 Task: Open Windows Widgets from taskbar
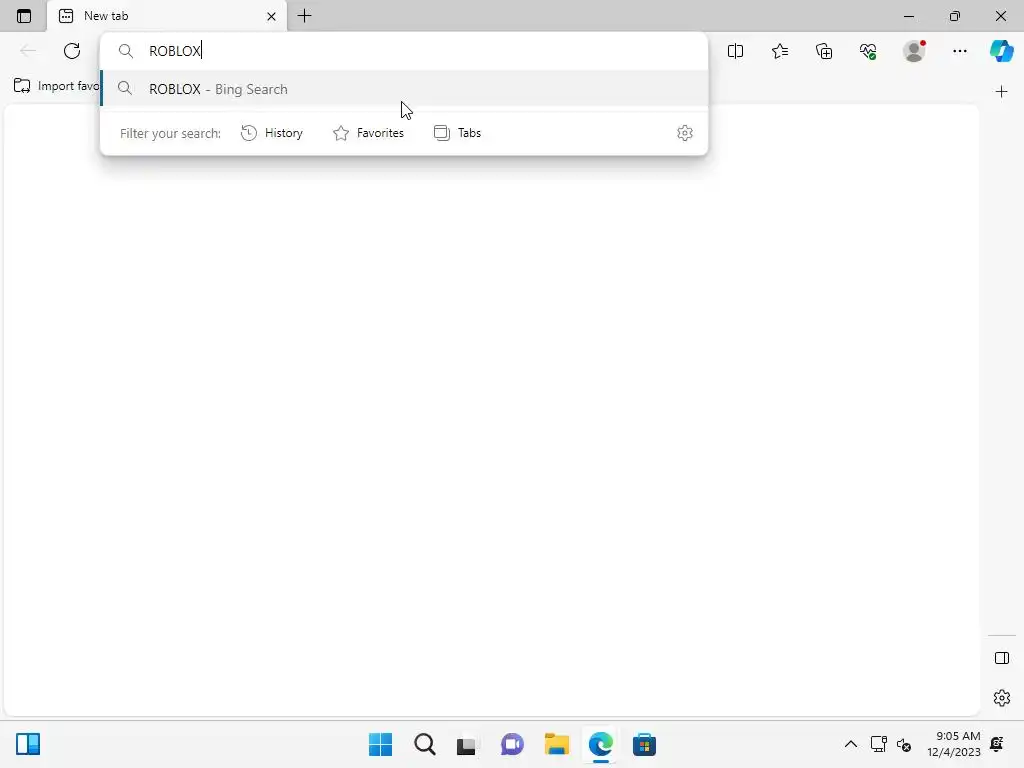28,744
